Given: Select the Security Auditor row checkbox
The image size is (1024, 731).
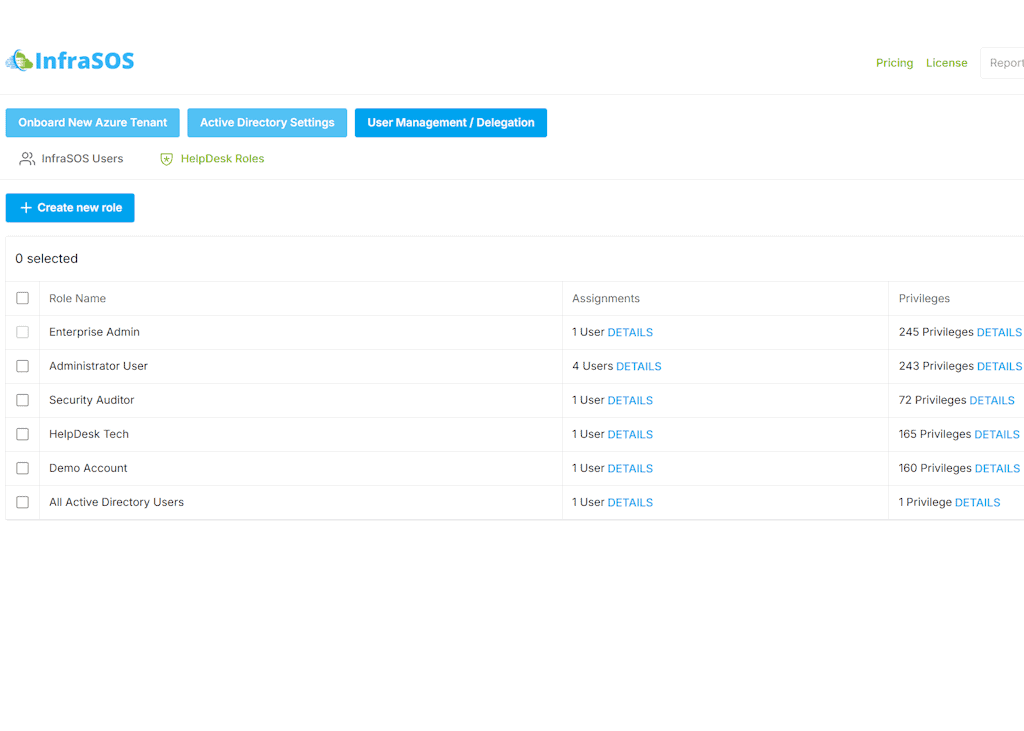Looking at the screenshot, I should point(23,400).
